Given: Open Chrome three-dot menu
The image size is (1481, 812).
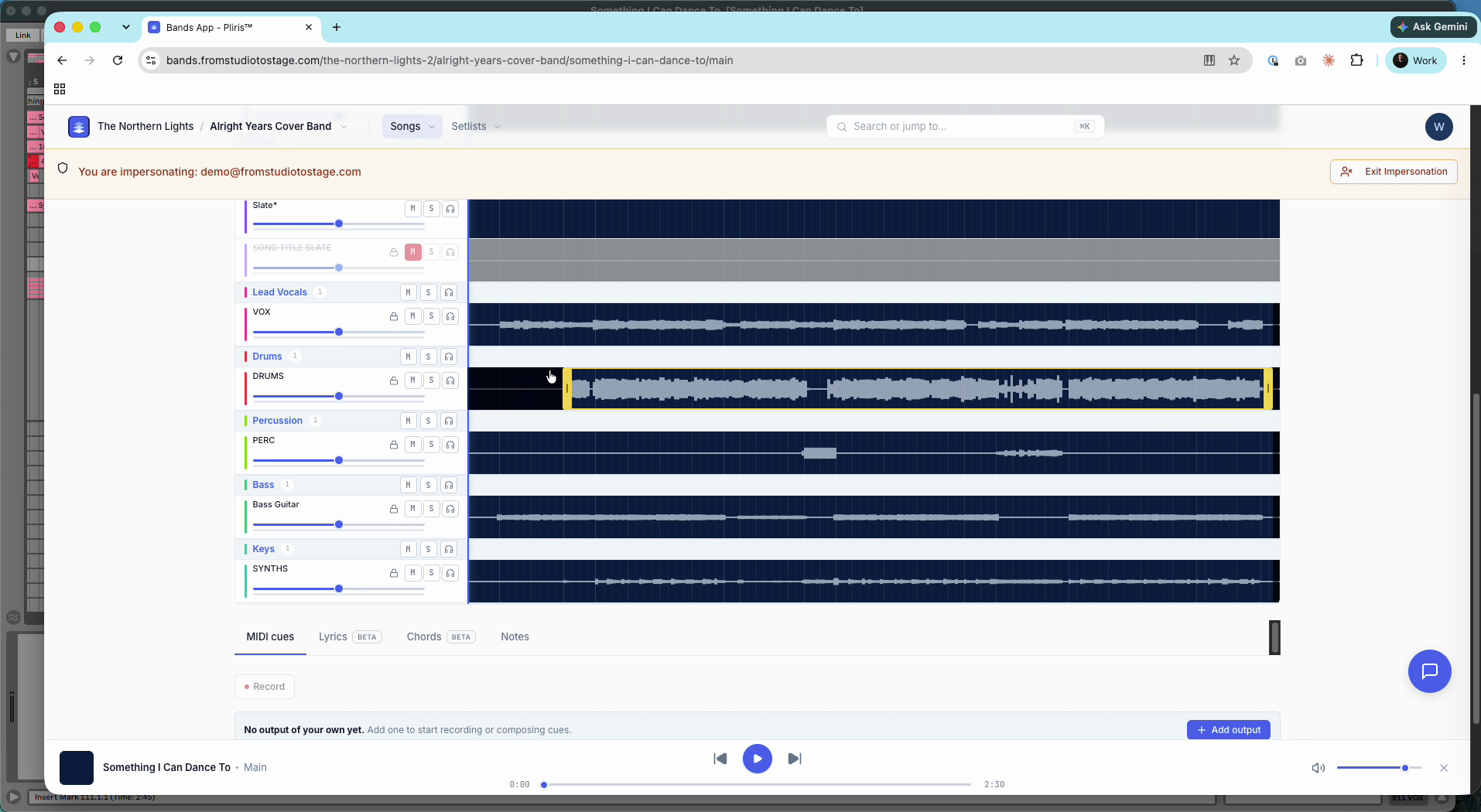Looking at the screenshot, I should coord(1464,60).
